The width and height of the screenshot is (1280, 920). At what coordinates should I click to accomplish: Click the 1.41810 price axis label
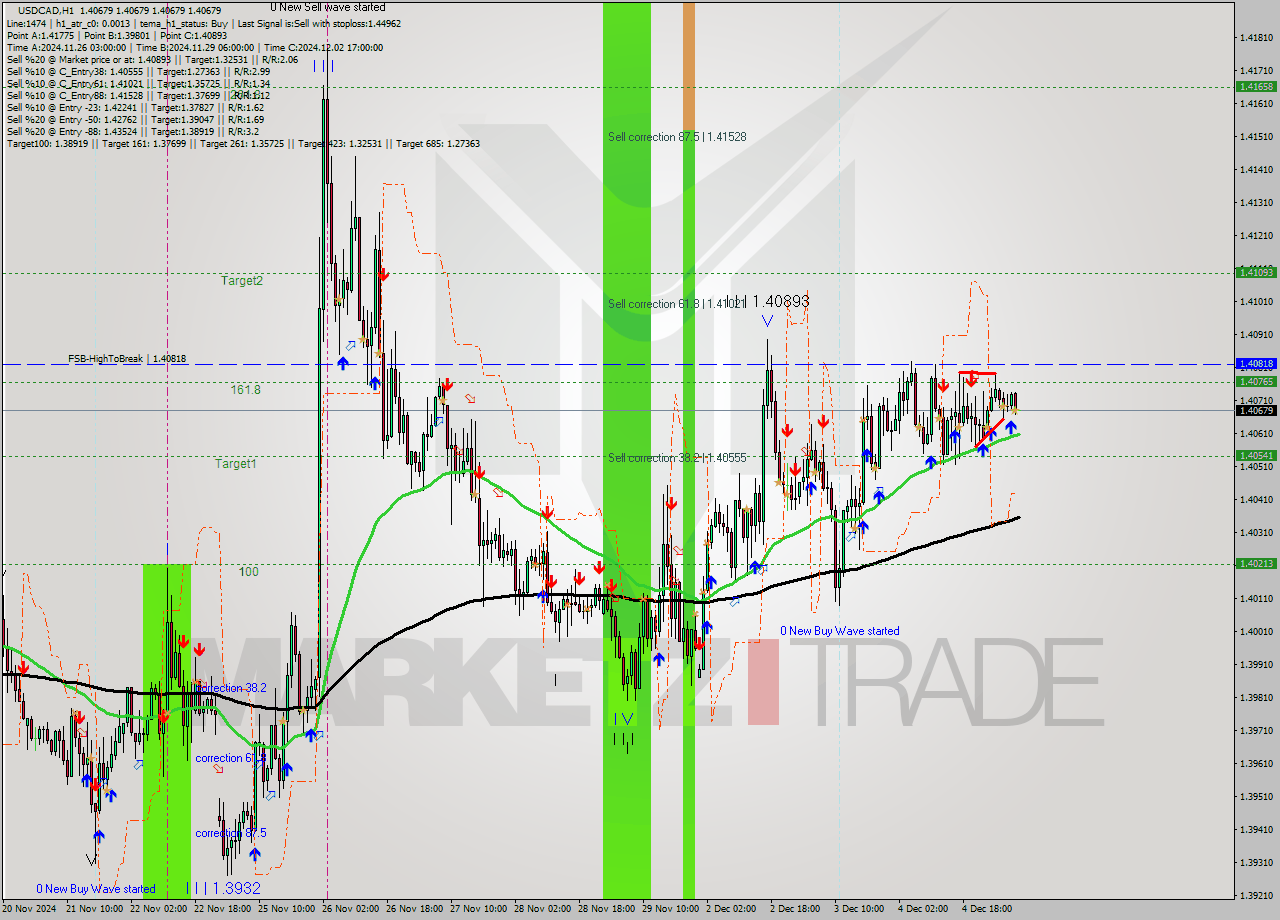1256,38
